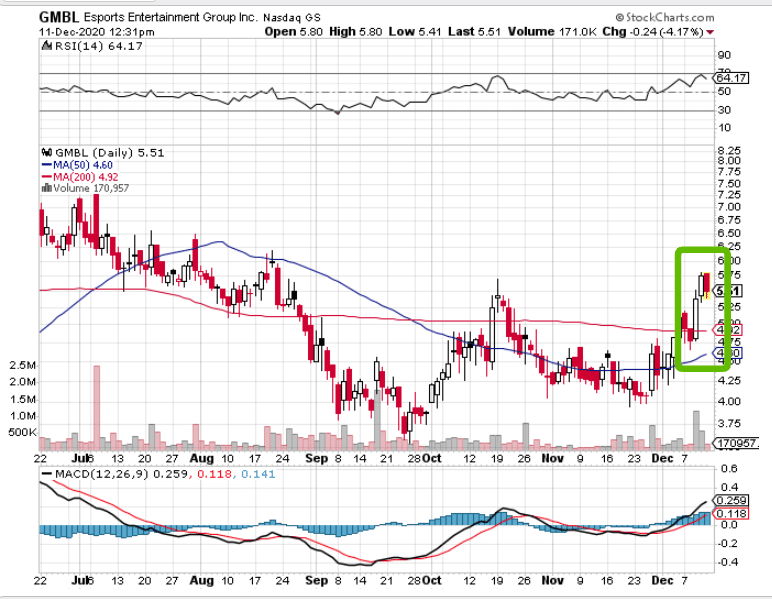
Task: Click the red MA(200) 4.92 legend entry
Action: click(80, 177)
